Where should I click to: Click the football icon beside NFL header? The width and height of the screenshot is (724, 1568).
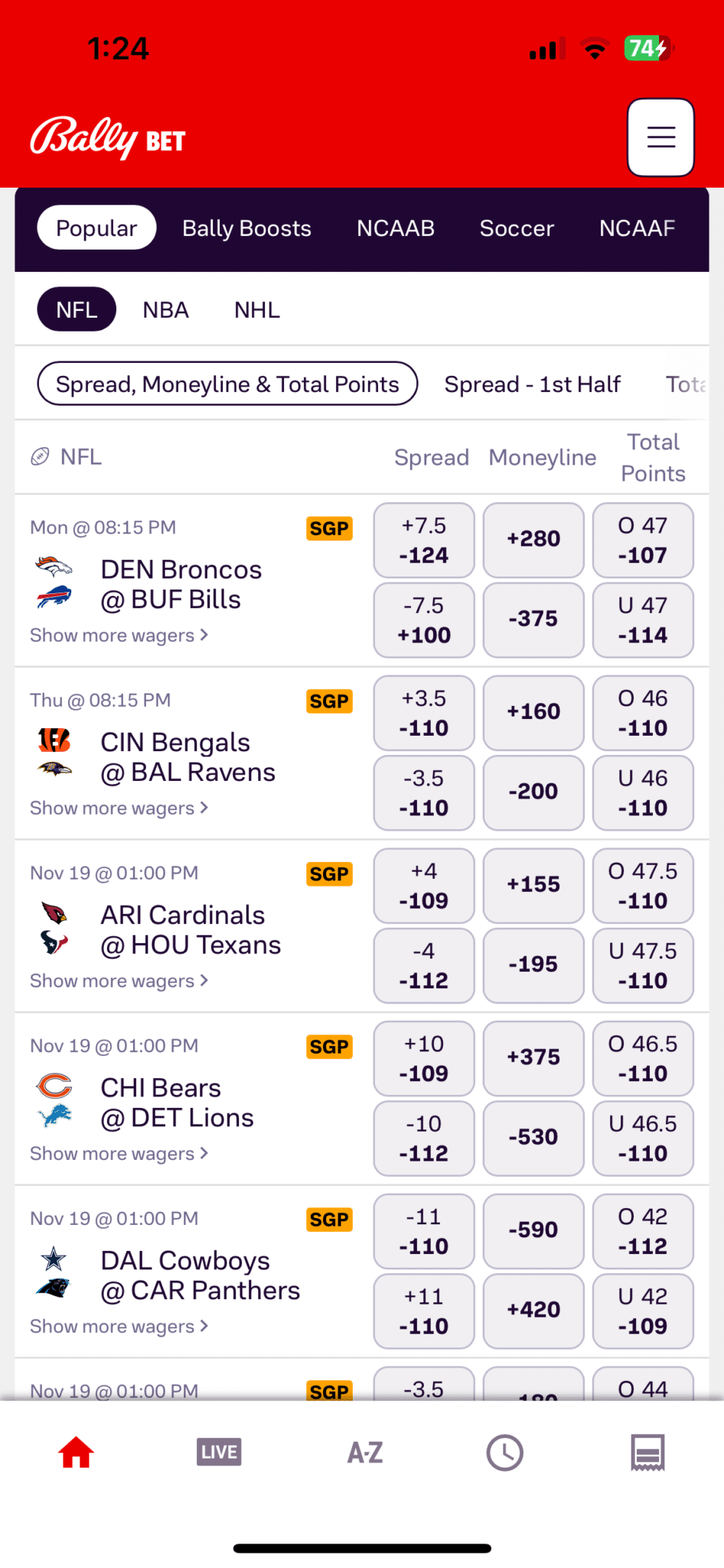tap(43, 456)
